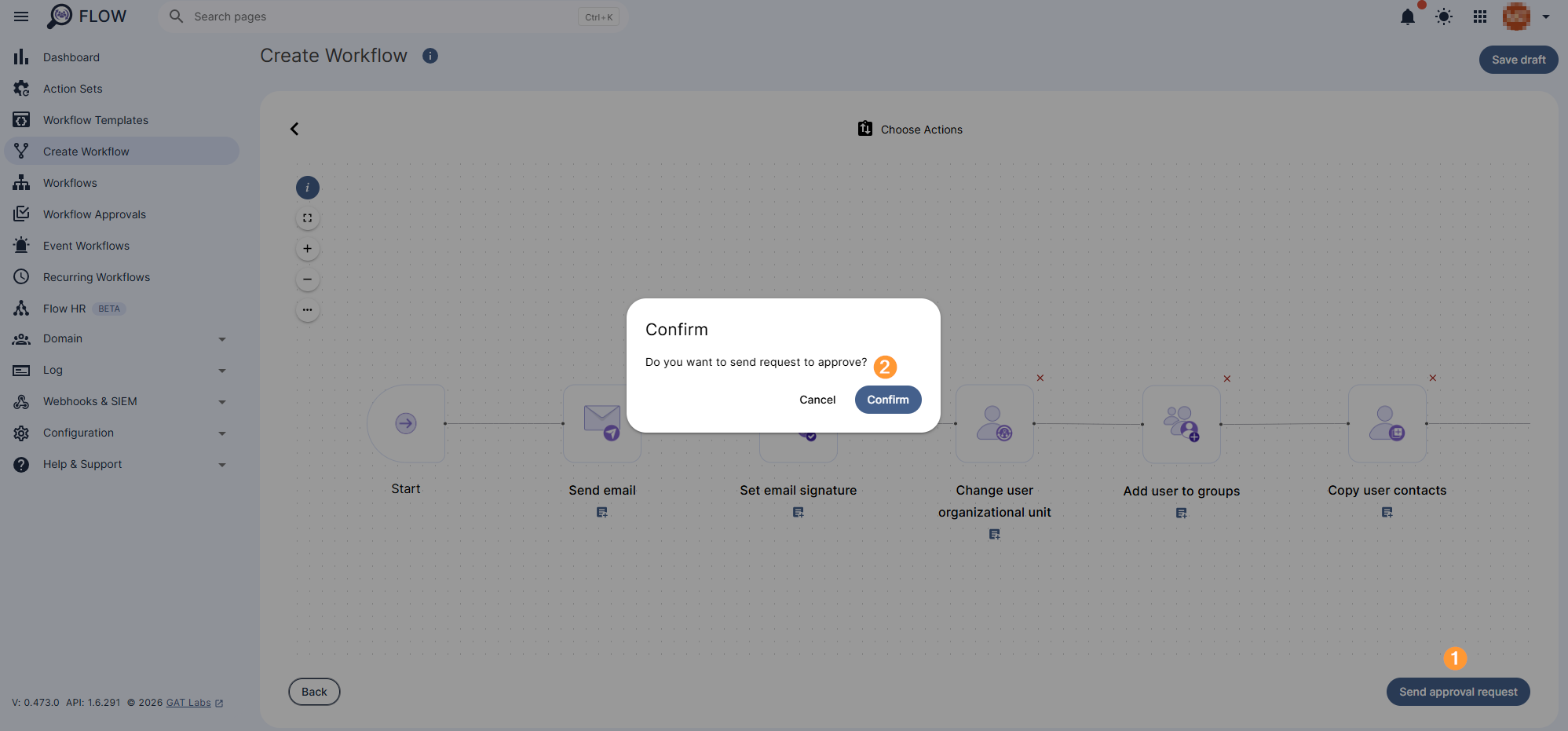The image size is (1568, 731).
Task: Click the Workflows hierarchy icon
Action: click(21, 182)
